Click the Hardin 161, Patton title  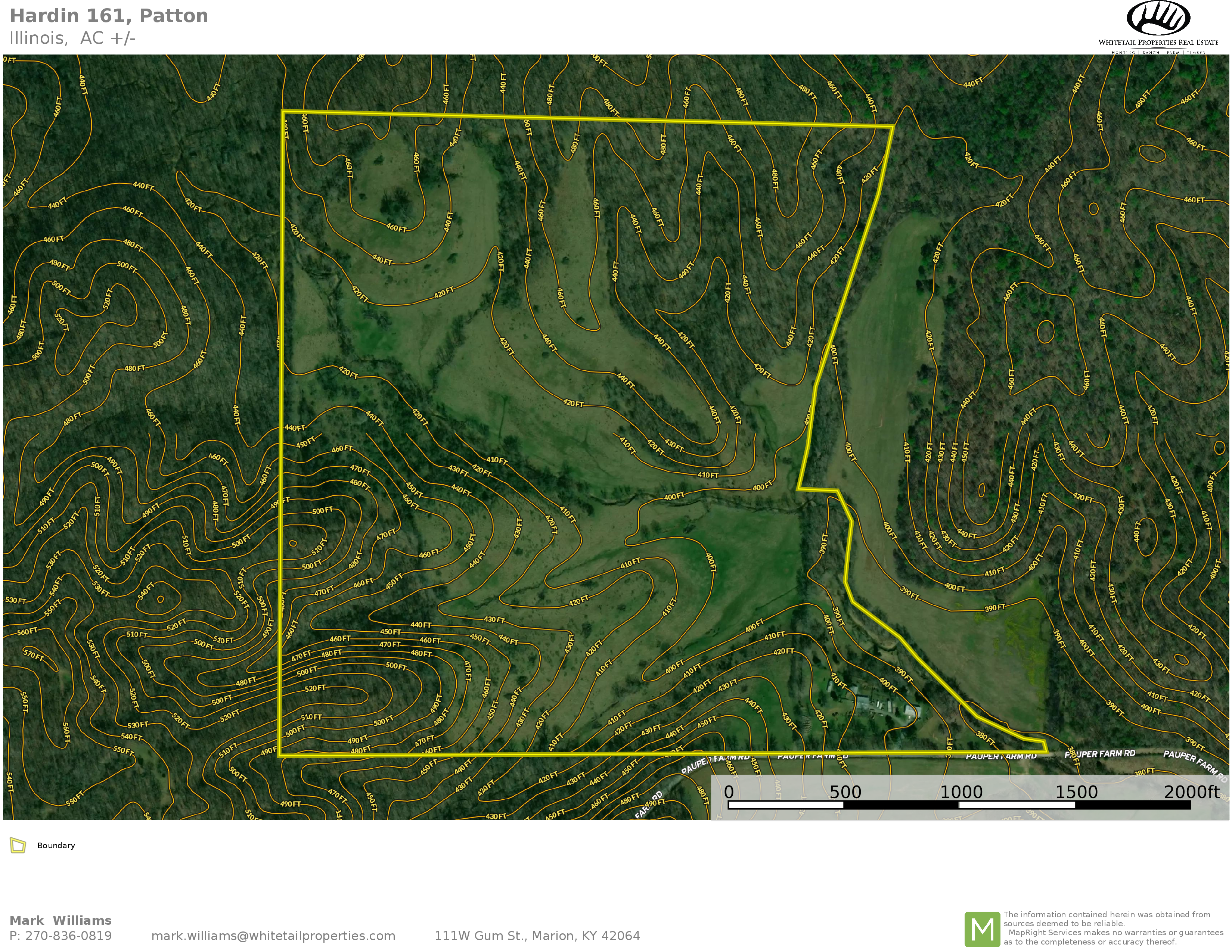click(x=109, y=16)
